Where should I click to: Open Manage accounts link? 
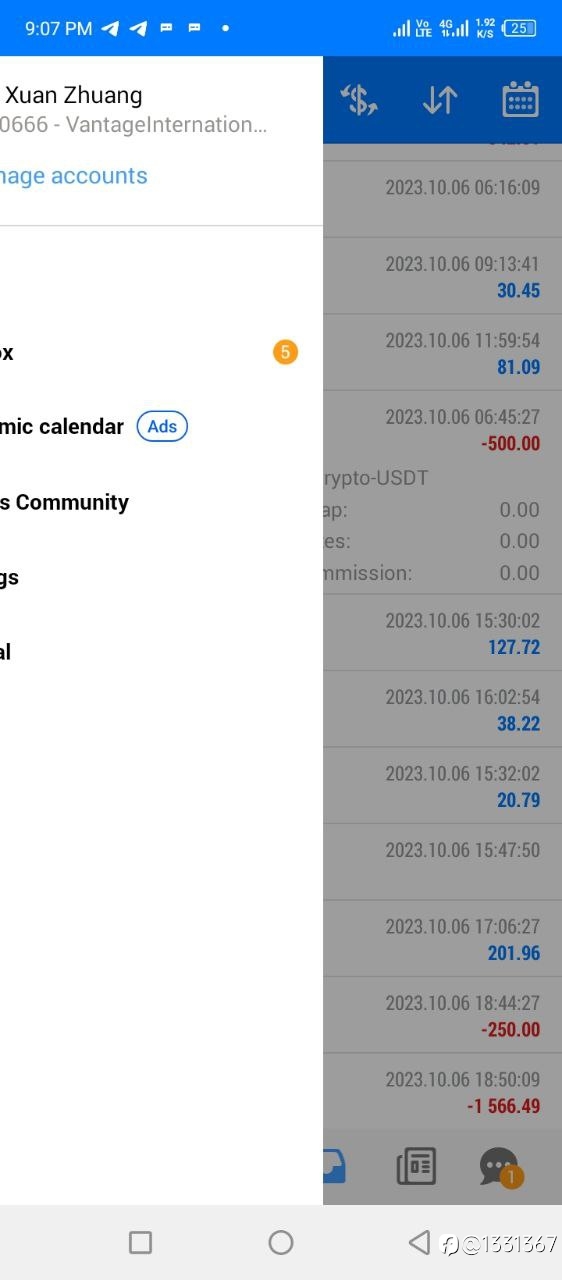74,176
